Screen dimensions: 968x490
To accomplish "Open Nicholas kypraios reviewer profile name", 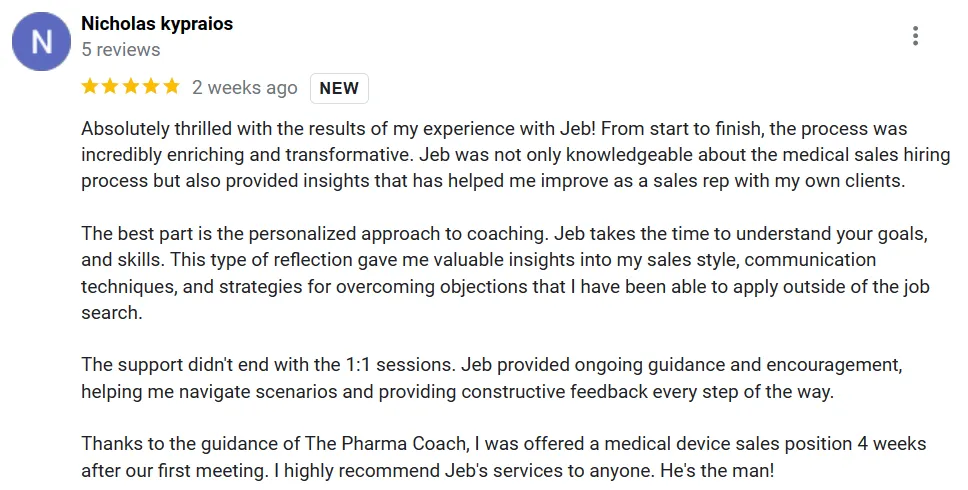I will pos(157,24).
